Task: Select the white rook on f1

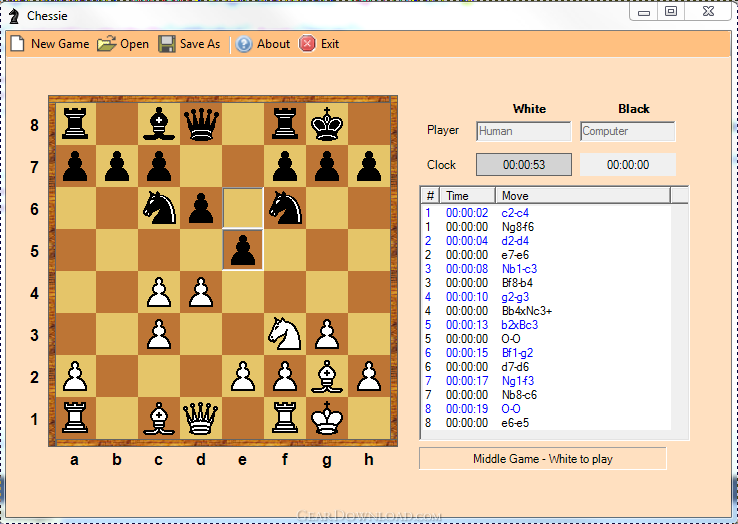Action: 285,418
